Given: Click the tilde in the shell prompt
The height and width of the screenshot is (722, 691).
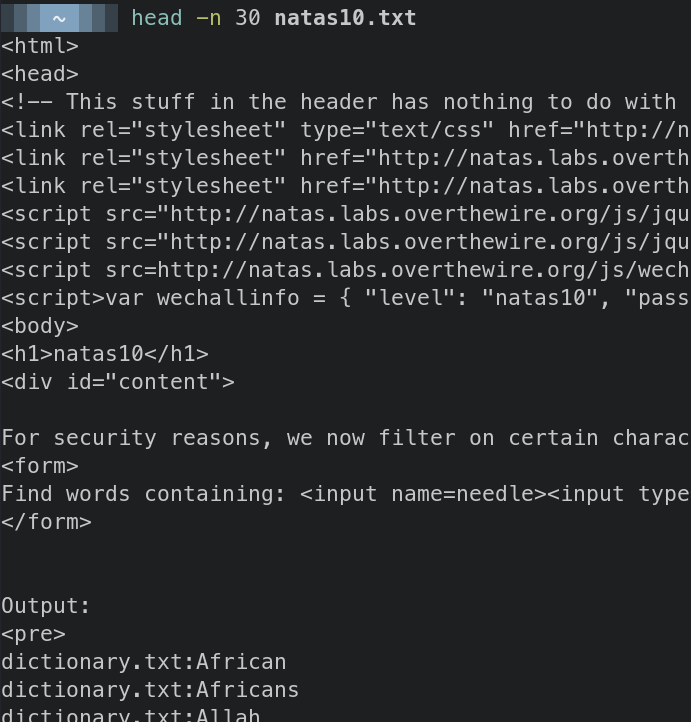Looking at the screenshot, I should coord(59,18).
